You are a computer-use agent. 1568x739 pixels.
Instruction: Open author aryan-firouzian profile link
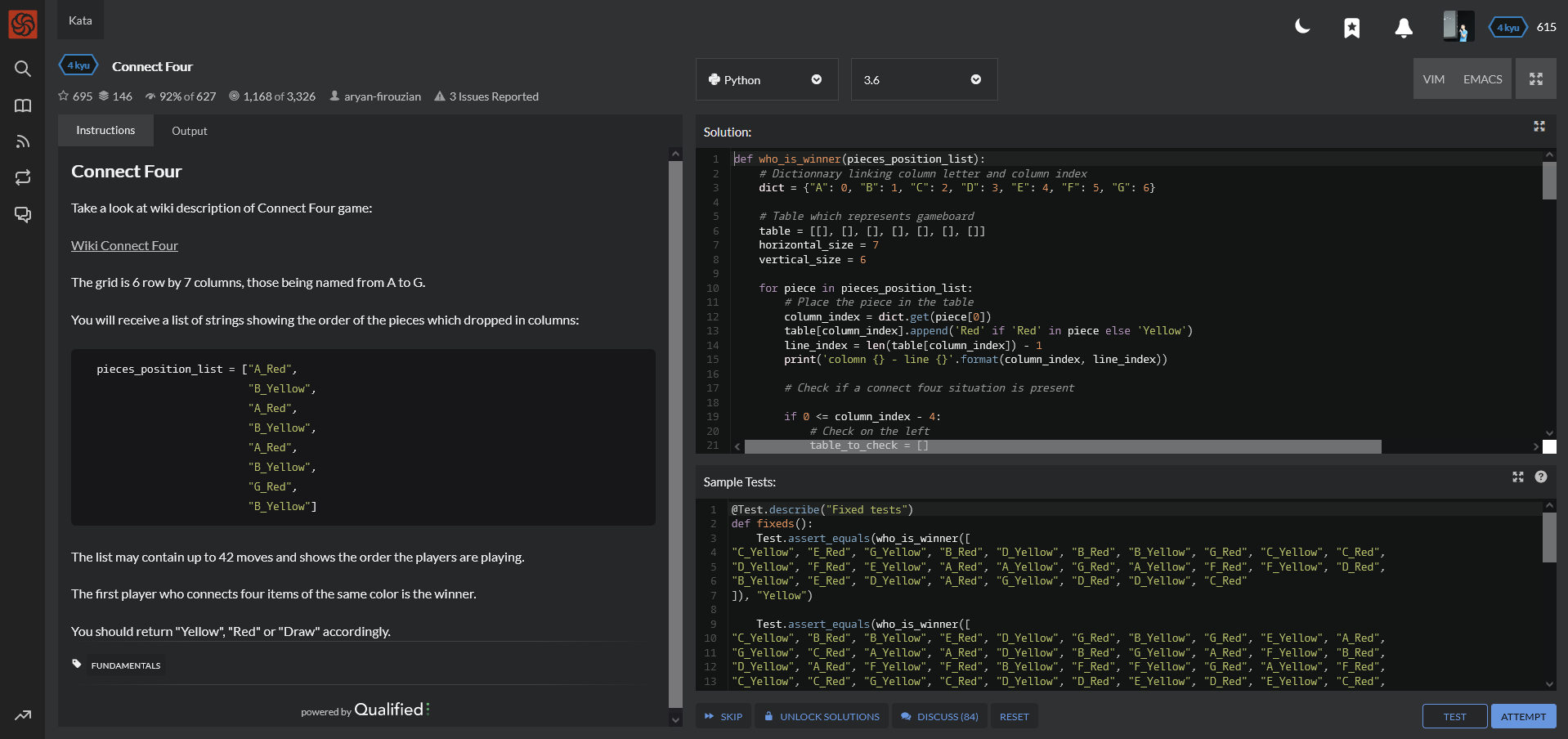coord(382,96)
